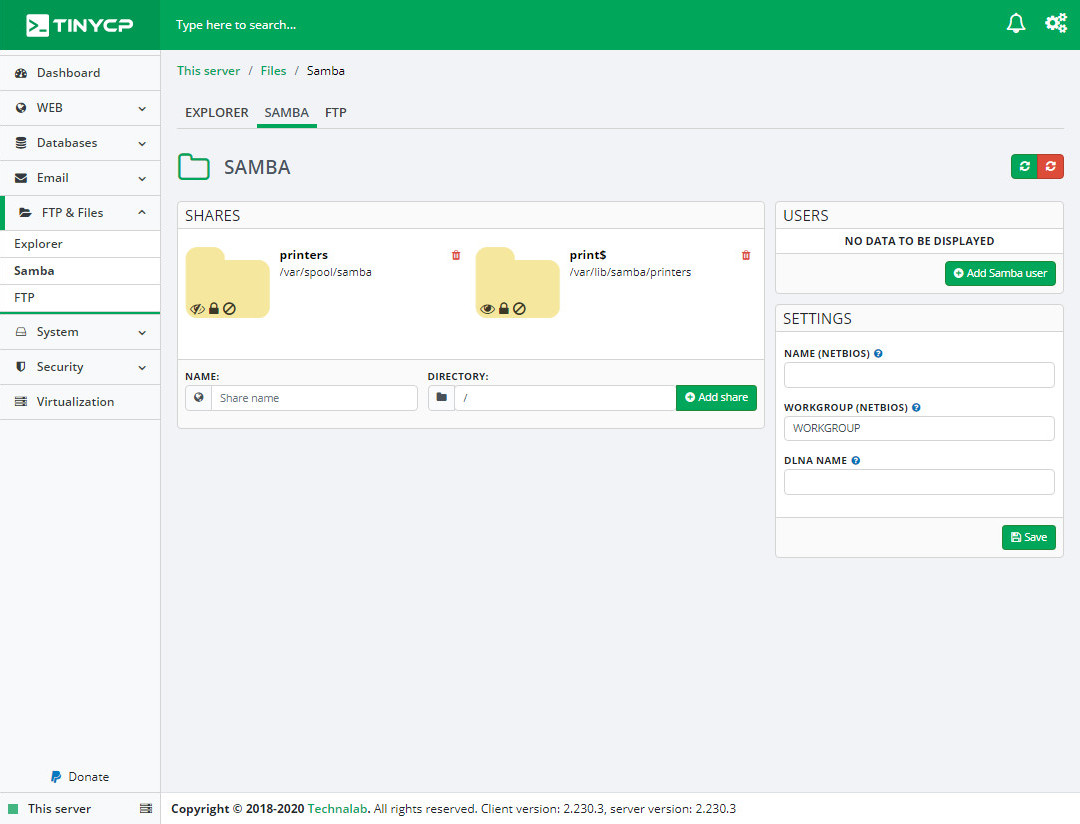Help icon for Name (NetBIOS)
The image size is (1080, 824).
point(878,353)
